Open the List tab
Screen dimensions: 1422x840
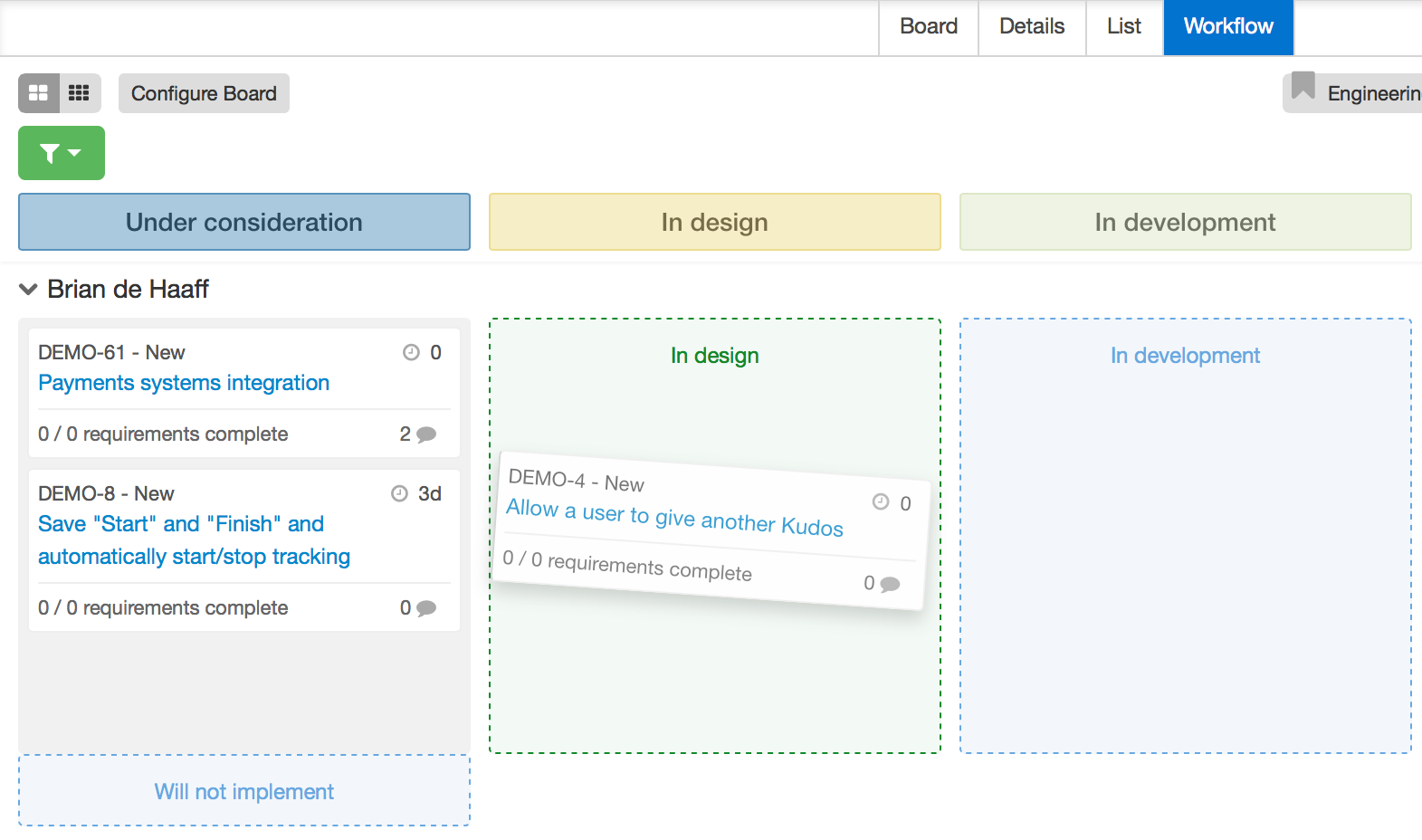tap(1124, 27)
